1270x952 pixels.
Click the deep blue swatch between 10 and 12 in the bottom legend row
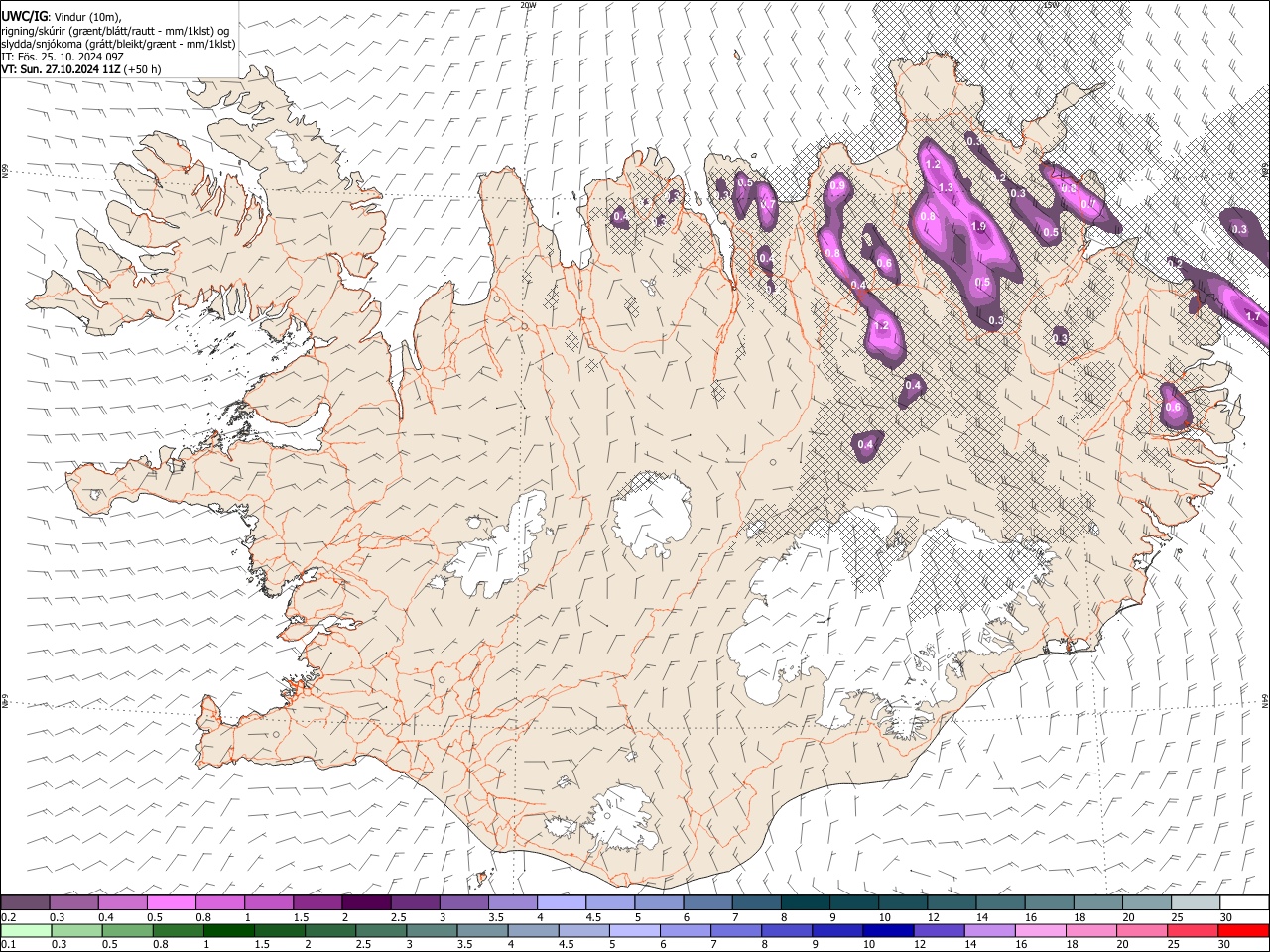point(888,930)
